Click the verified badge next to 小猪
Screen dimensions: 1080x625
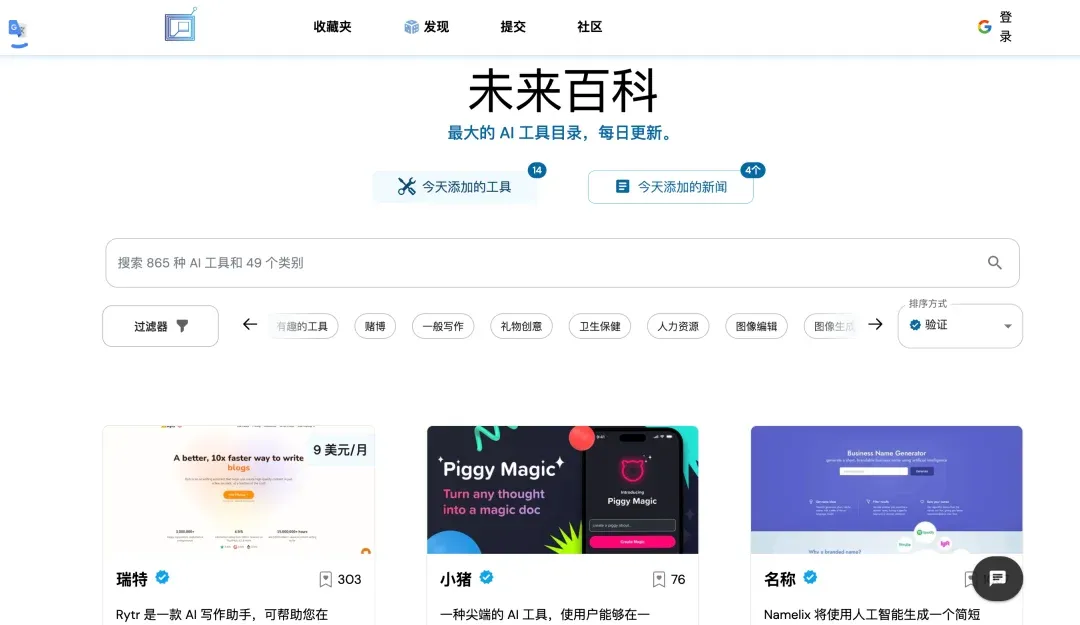tap(486, 577)
